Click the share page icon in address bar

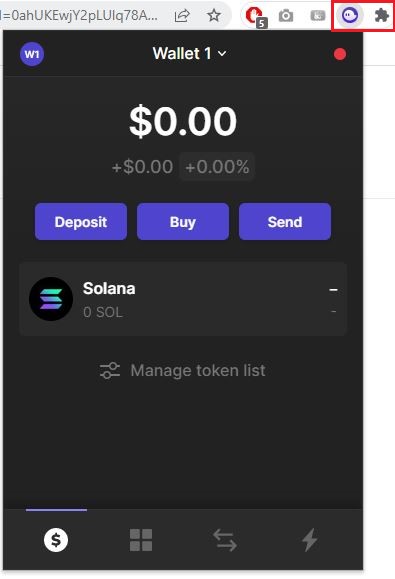click(182, 16)
